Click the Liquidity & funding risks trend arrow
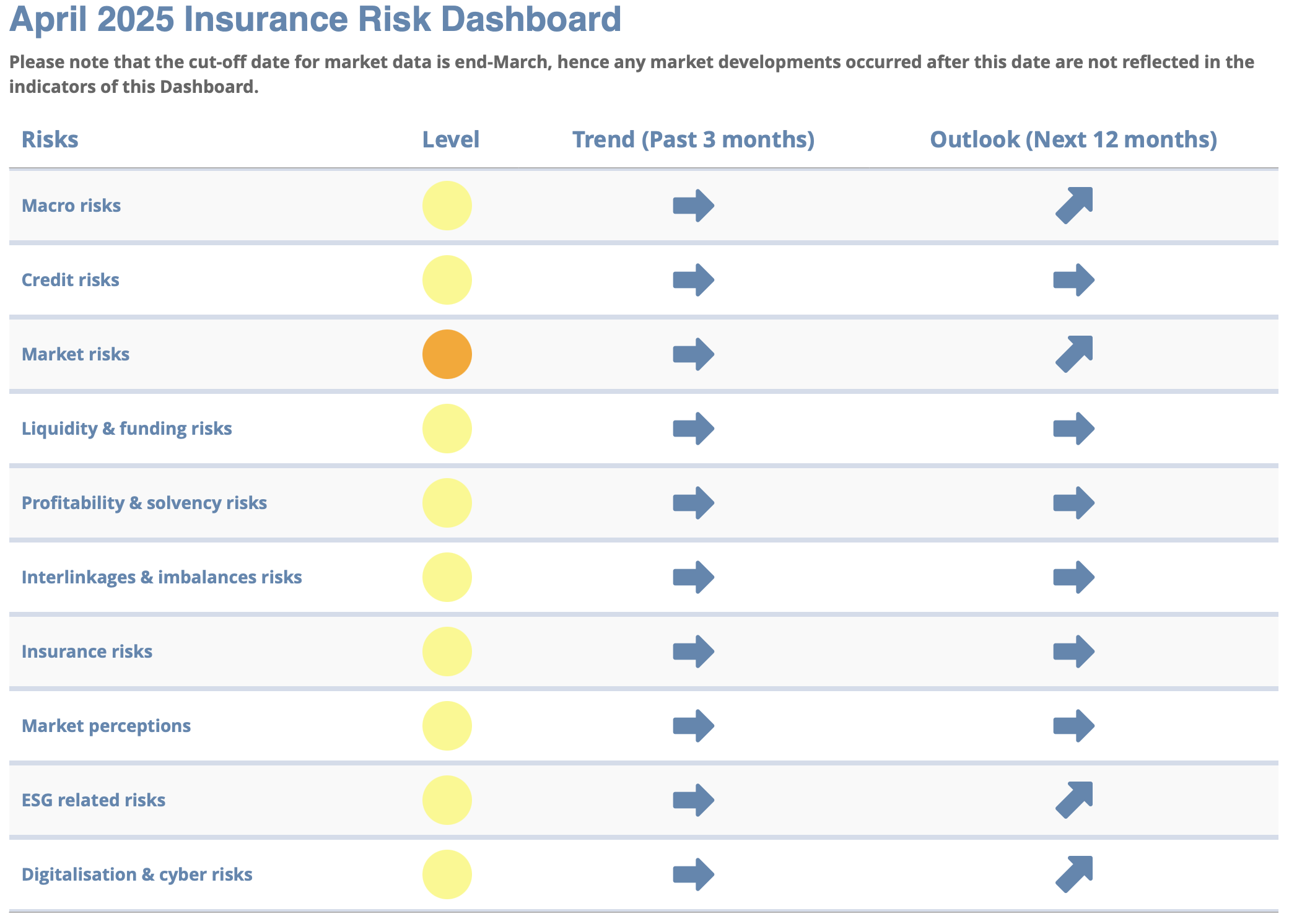Screen dimensions: 1302x924 694,429
